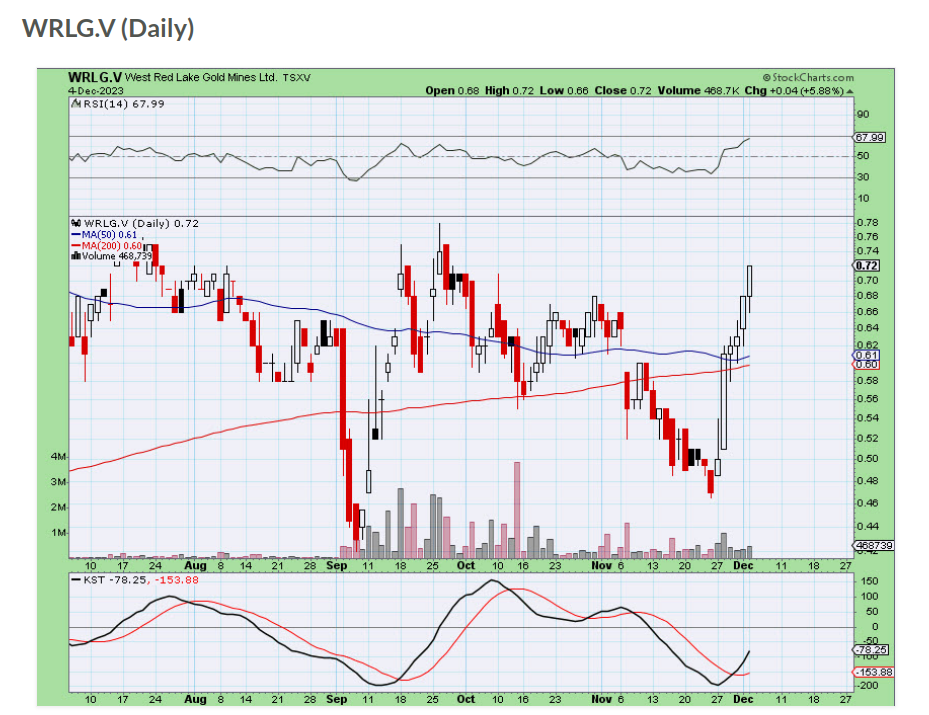The image size is (929, 715).
Task: Select the West Red Lake Gold Mines Ltd. name
Action: (x=201, y=77)
